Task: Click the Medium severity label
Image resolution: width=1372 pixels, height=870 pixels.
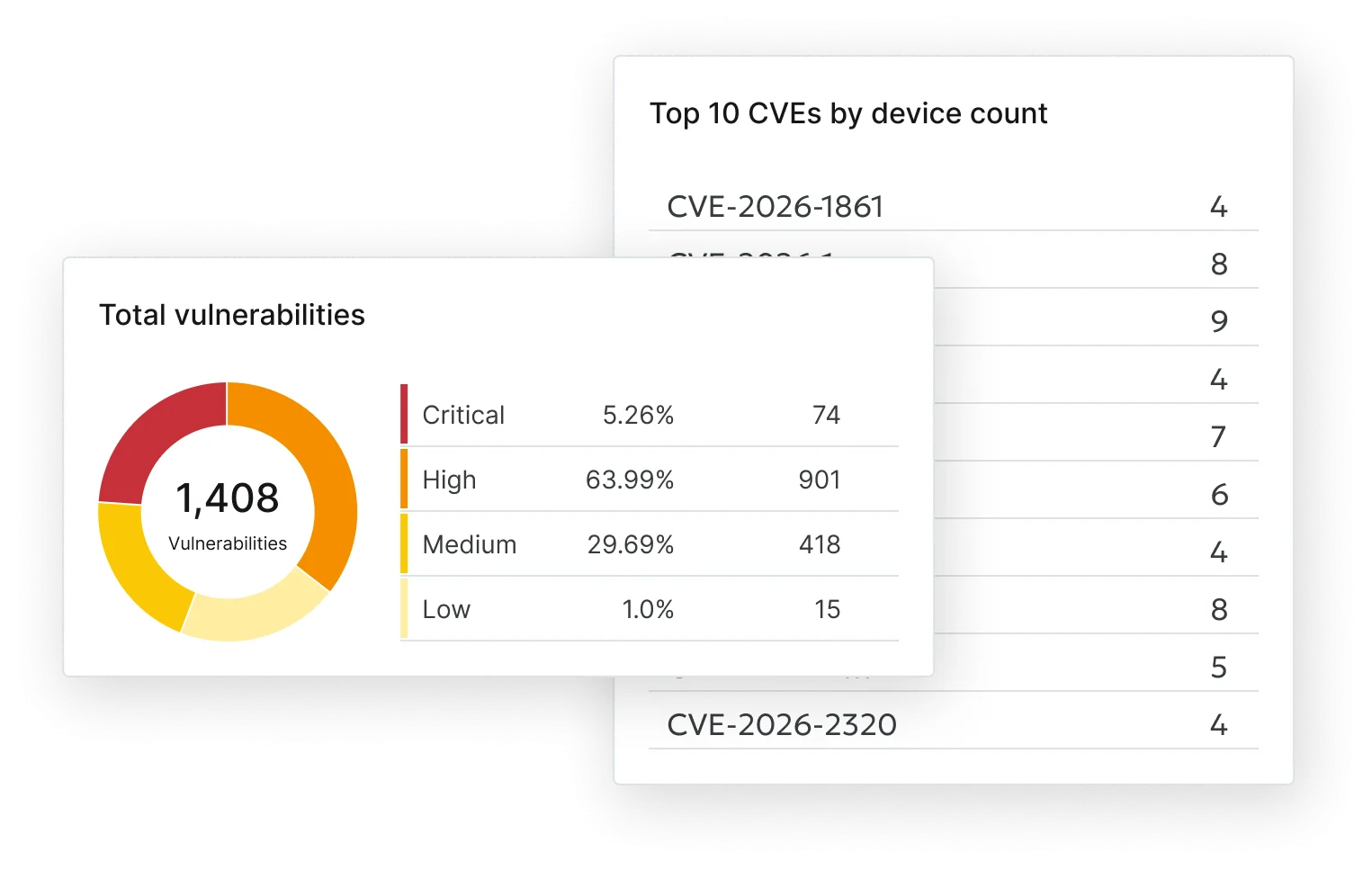Action: [x=469, y=544]
